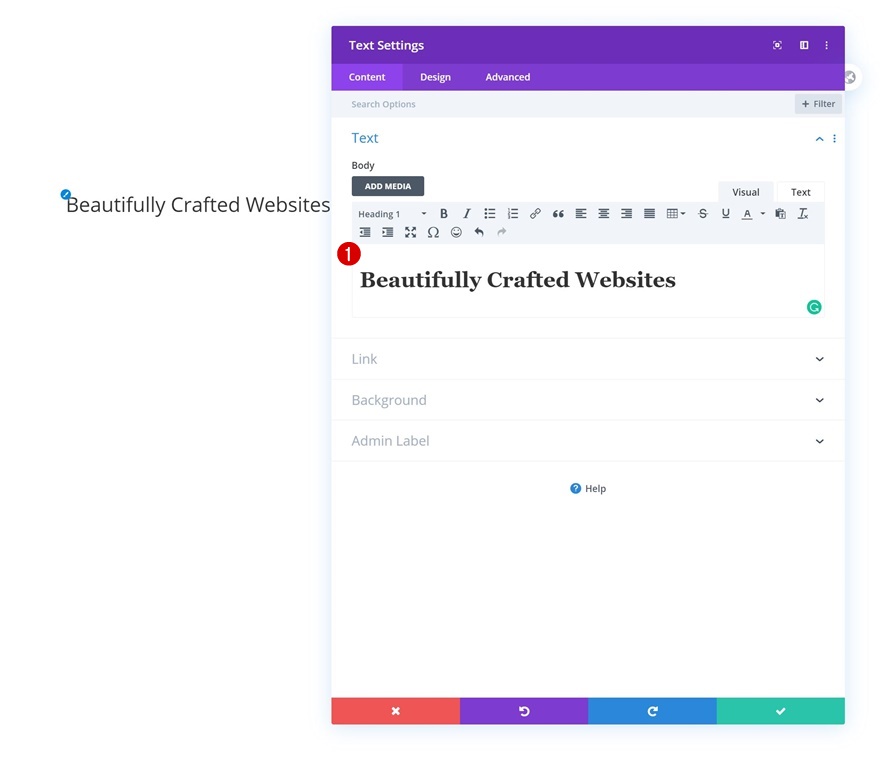This screenshot has height=760, width=880.
Task: Expand the Background section
Action: coord(588,400)
